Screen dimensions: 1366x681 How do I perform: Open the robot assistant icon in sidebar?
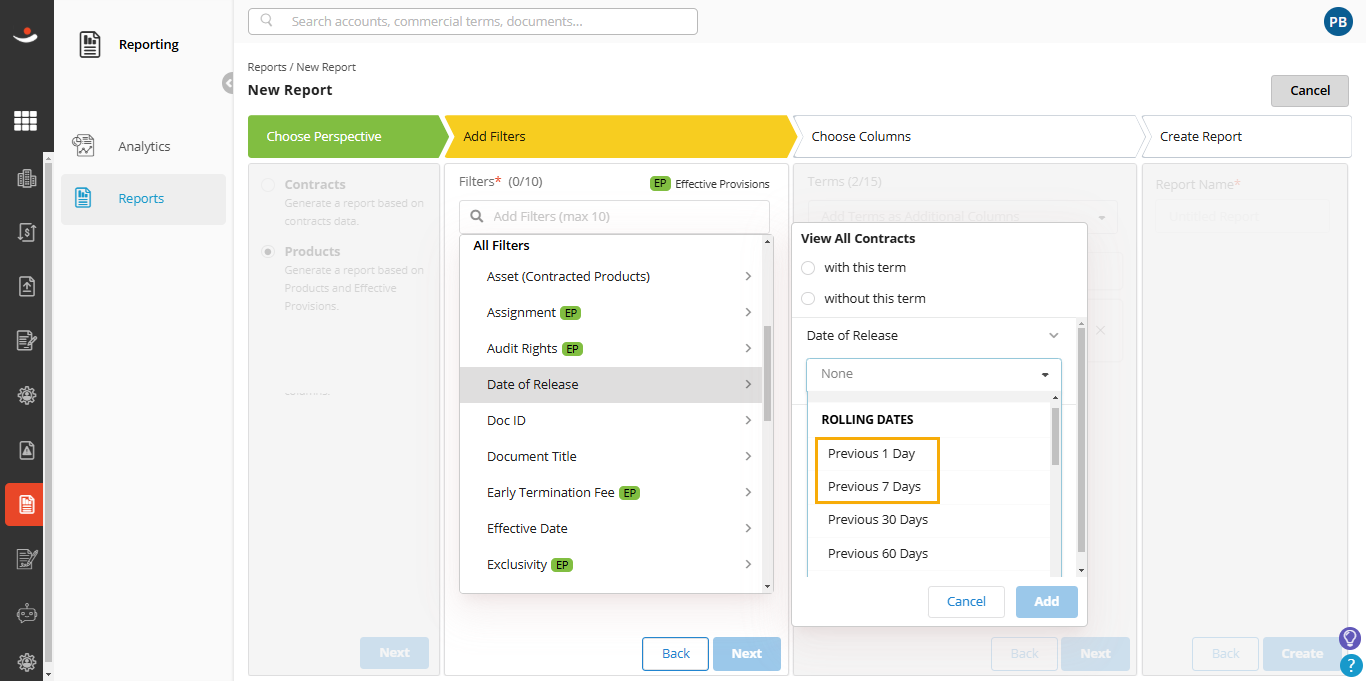coord(26,613)
